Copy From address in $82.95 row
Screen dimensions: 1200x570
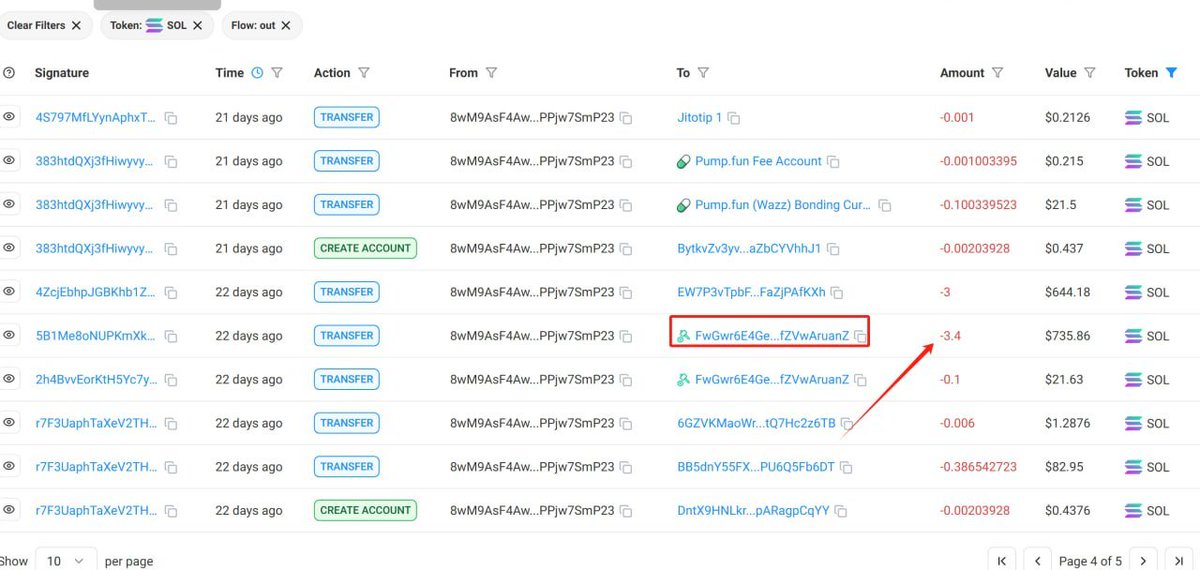[626, 467]
